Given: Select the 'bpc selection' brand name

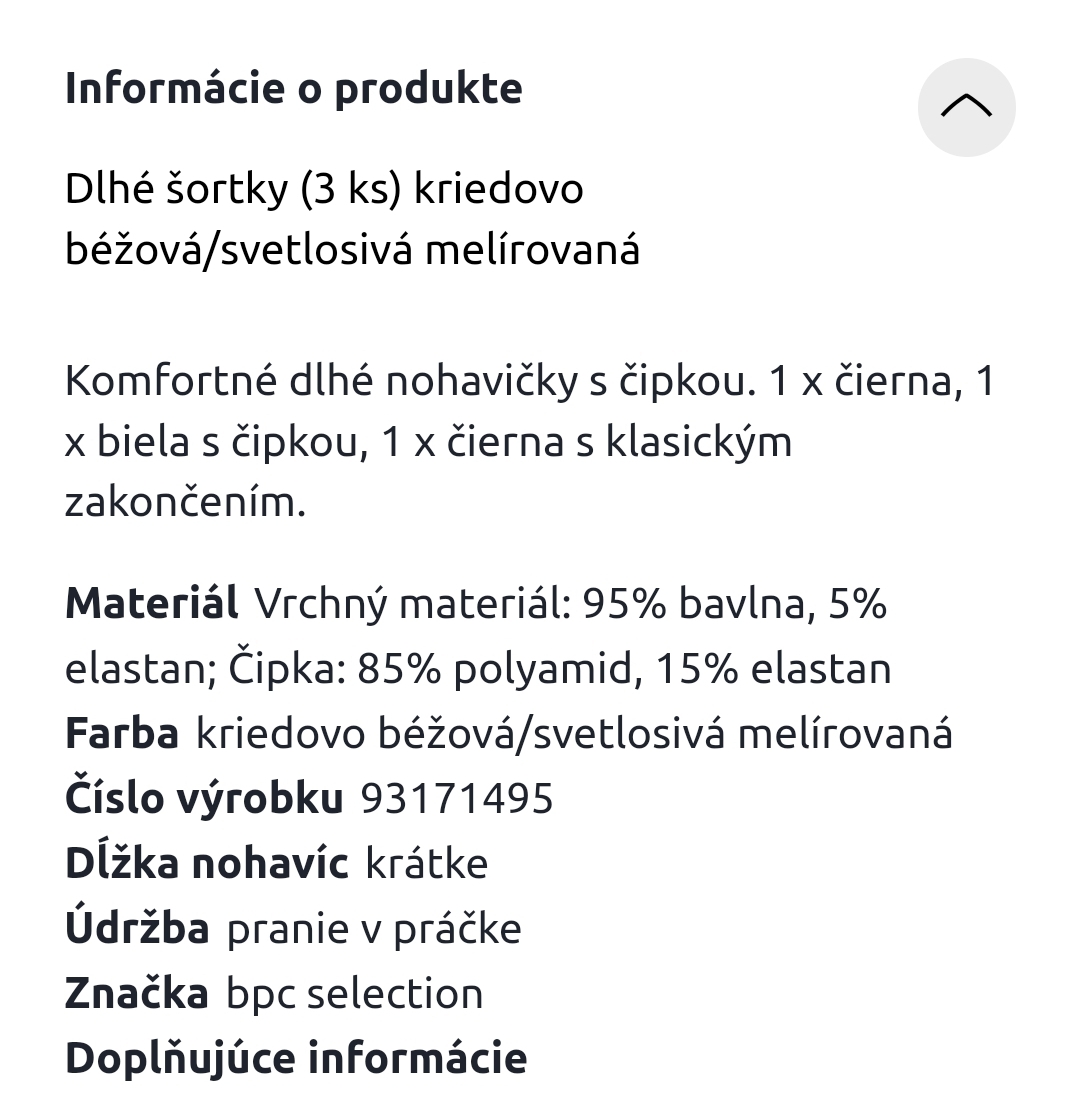Looking at the screenshot, I should coord(354,994).
